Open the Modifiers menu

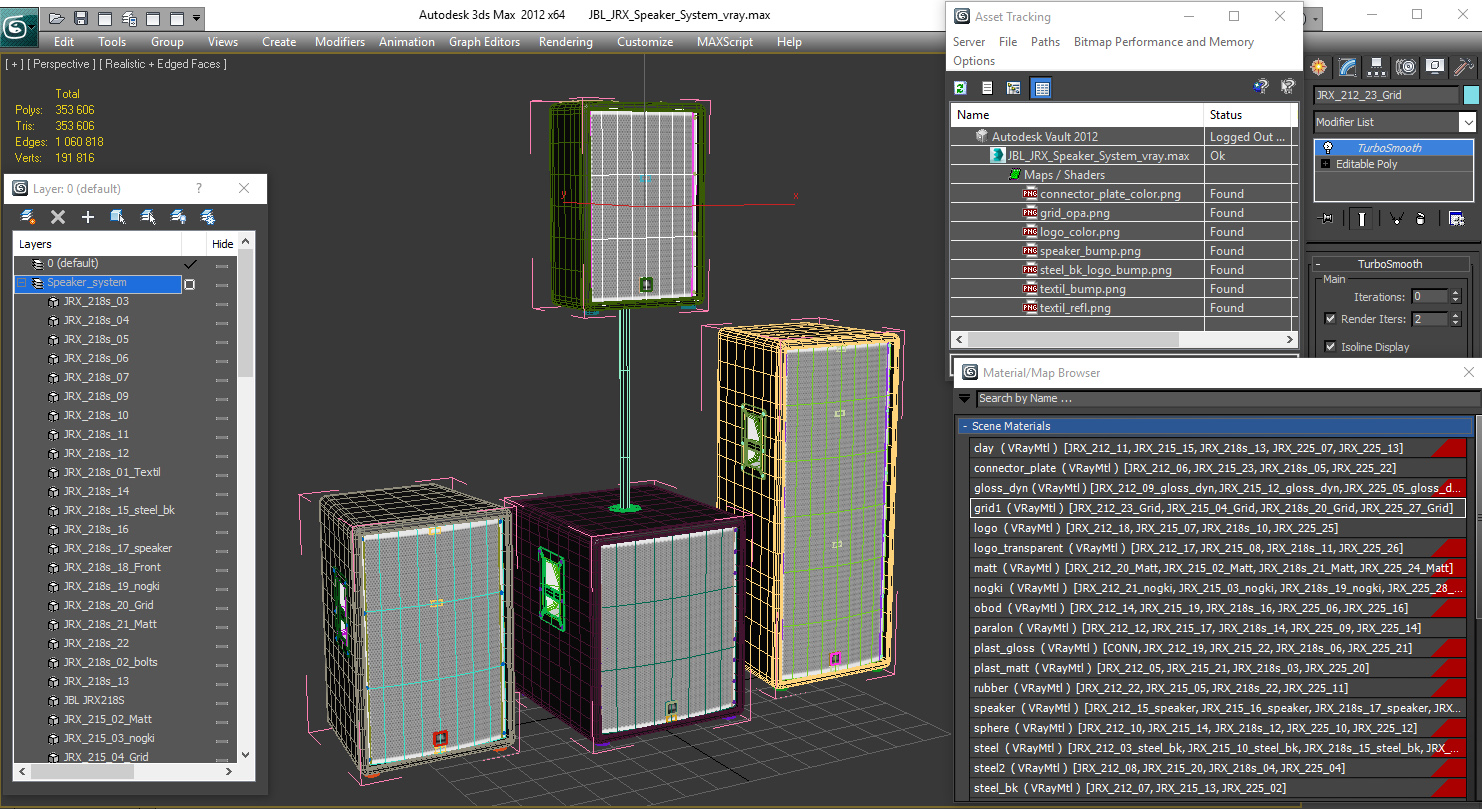click(340, 42)
